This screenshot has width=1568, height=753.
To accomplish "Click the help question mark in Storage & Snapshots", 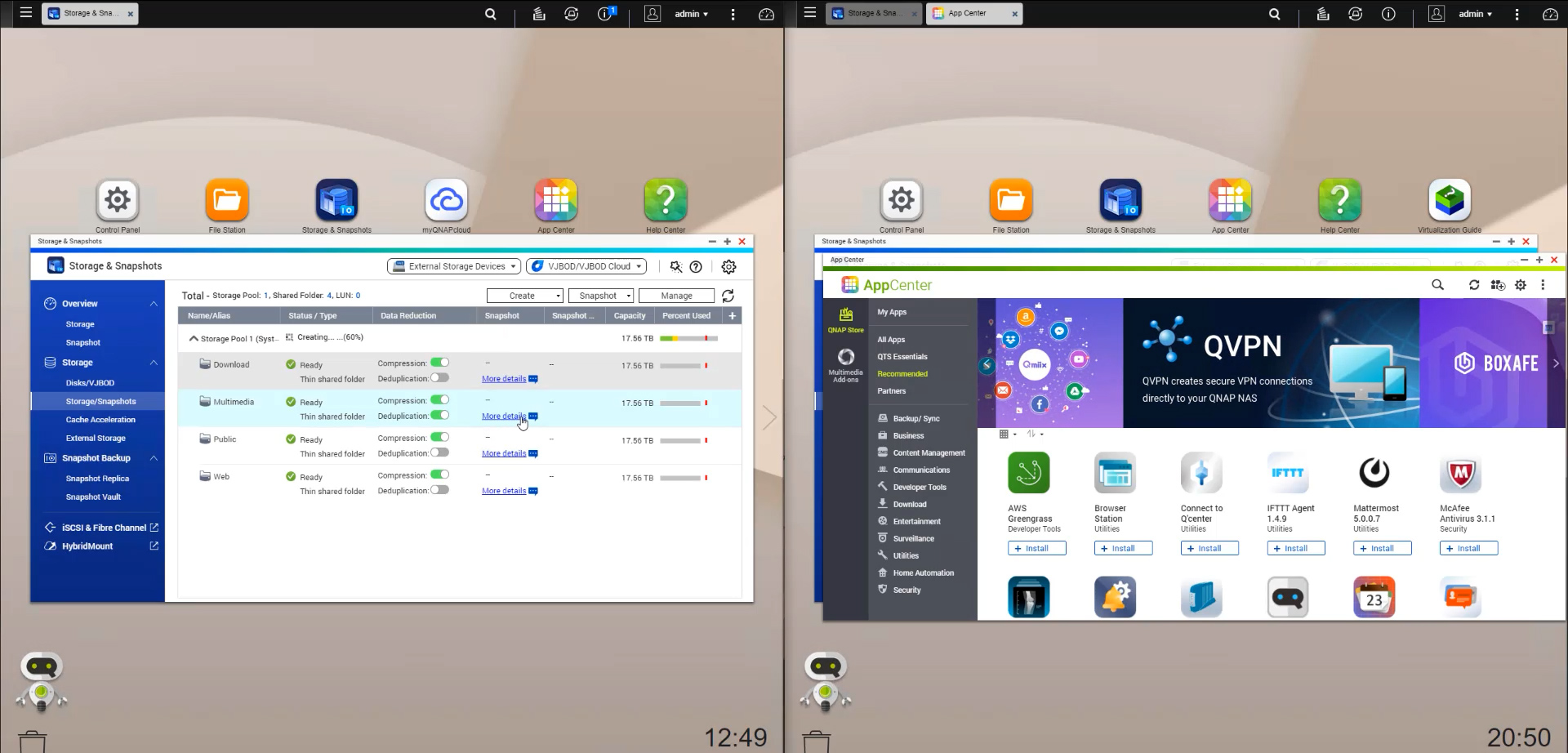I will [x=696, y=267].
